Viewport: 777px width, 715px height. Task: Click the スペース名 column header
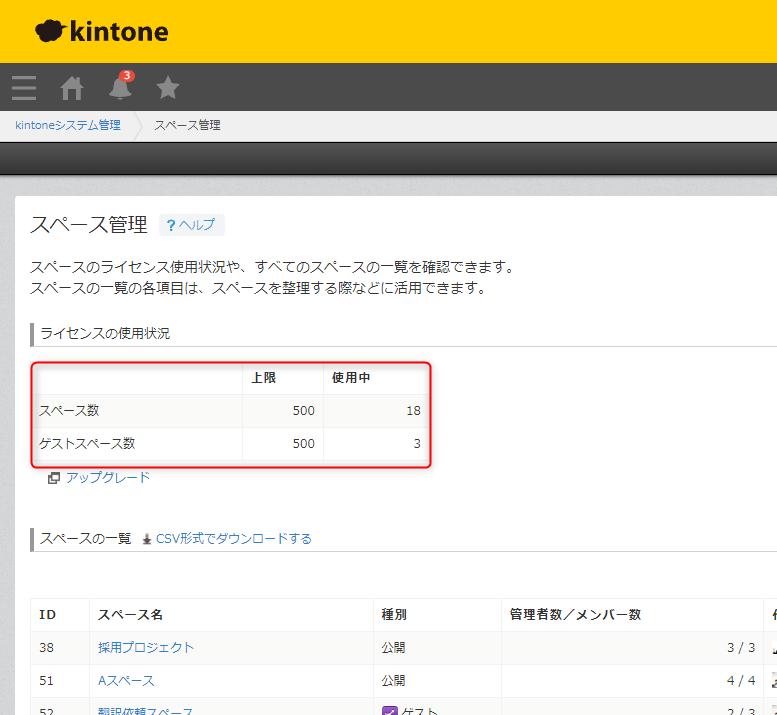130,615
